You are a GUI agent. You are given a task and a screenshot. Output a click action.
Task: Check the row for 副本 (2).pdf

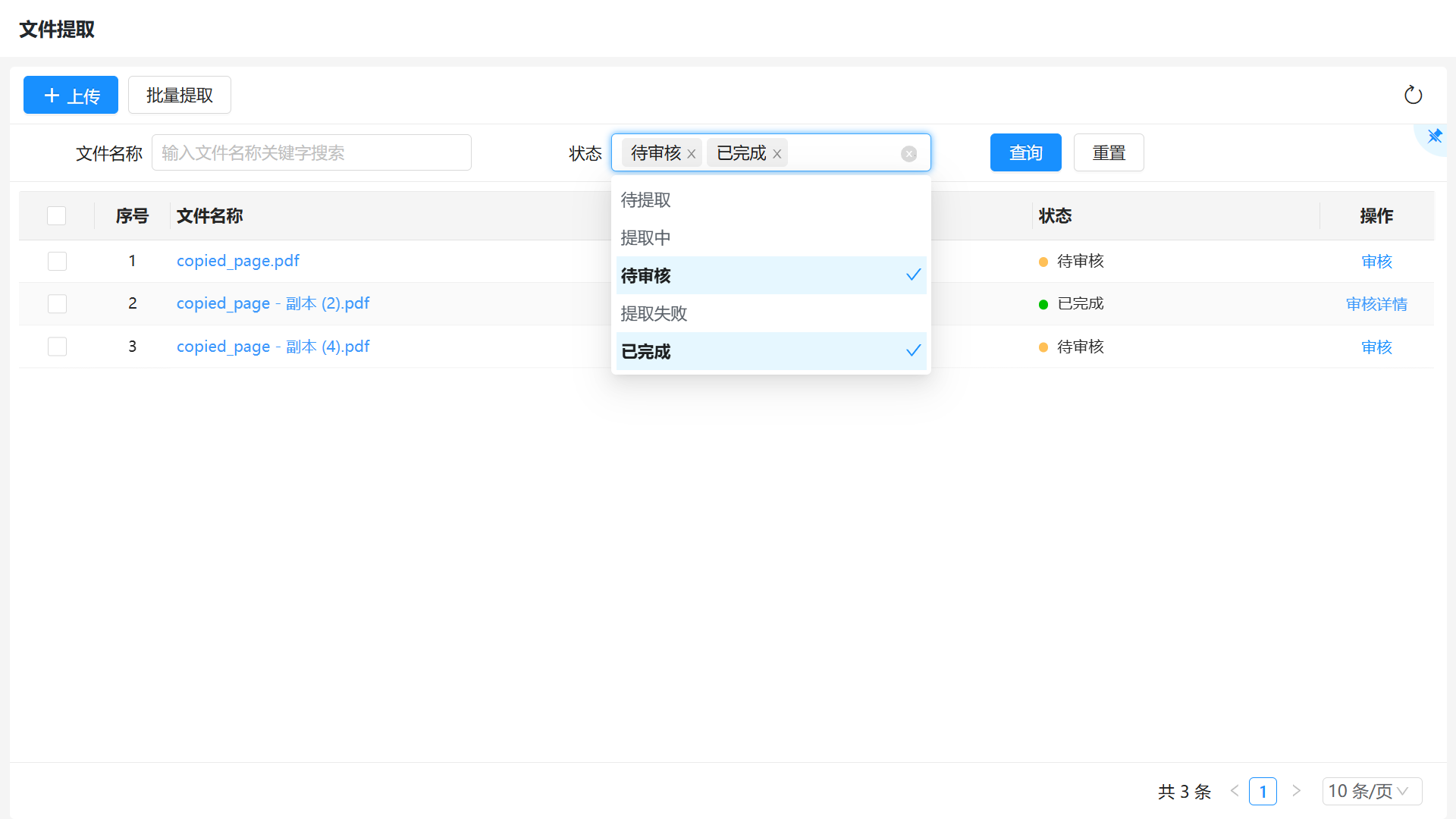57,304
